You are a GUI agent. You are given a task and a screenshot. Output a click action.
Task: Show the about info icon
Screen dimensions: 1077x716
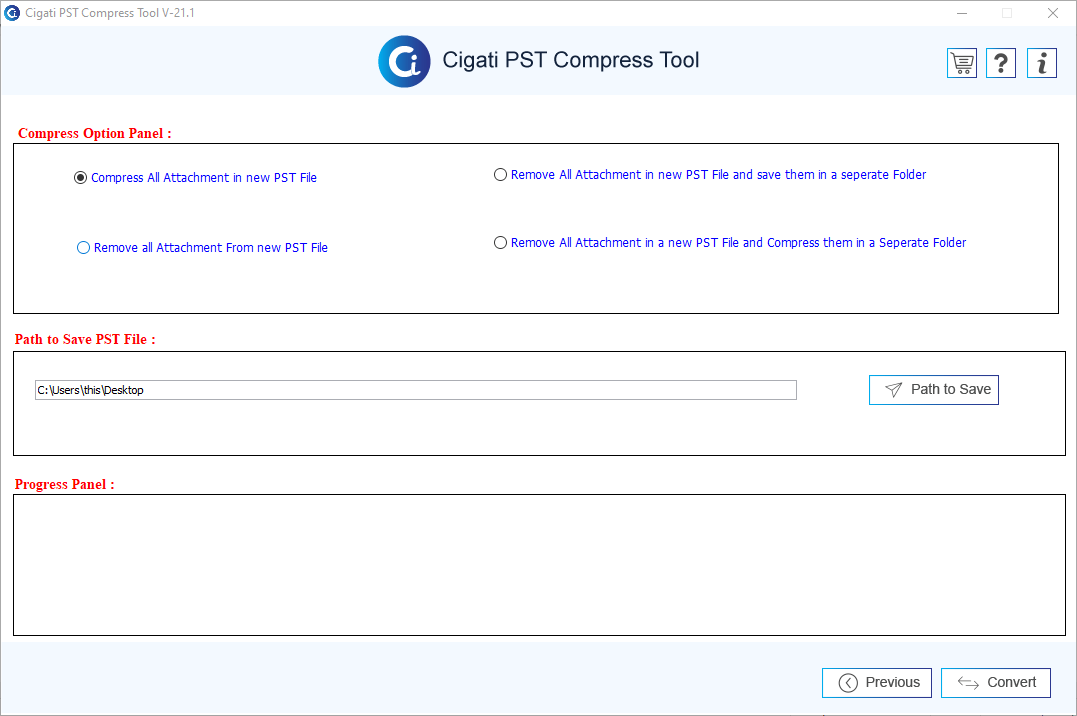(1042, 63)
